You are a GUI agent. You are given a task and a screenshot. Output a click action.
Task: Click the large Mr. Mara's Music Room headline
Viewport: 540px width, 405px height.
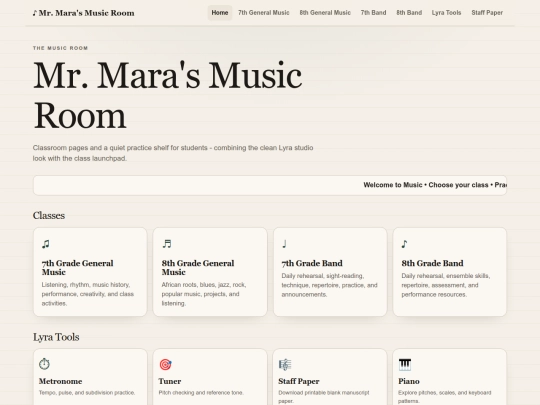coord(168,95)
